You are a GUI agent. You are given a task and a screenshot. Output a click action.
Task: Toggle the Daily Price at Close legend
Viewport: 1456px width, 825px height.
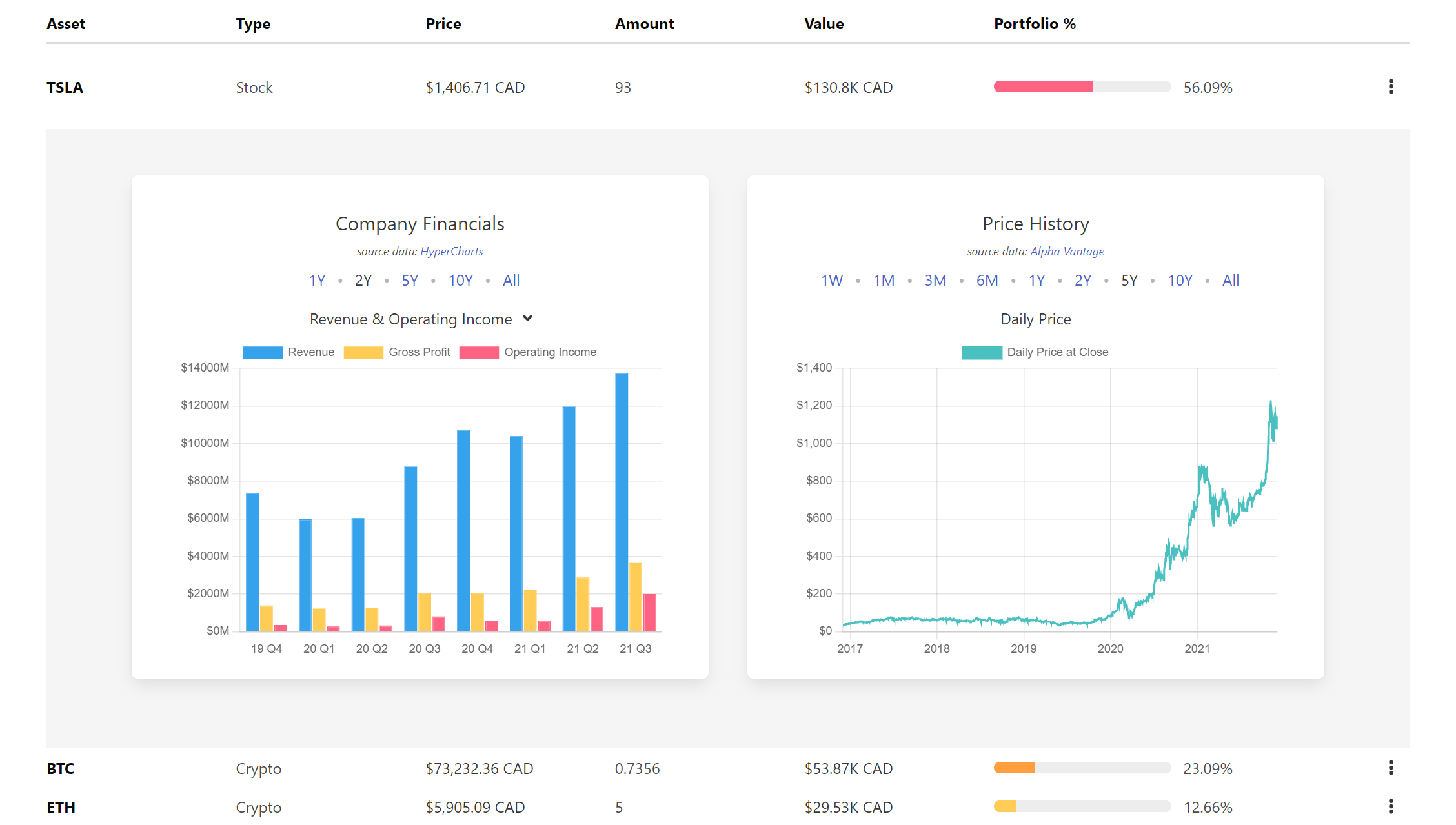(x=1035, y=352)
